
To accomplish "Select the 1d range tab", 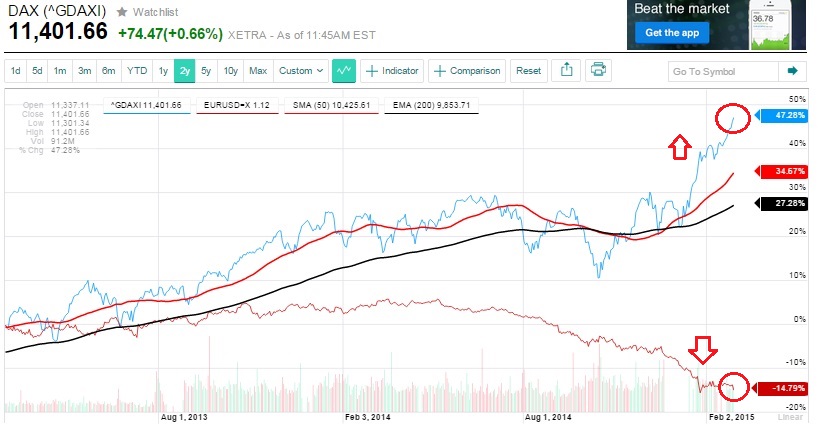I will 16,71.
